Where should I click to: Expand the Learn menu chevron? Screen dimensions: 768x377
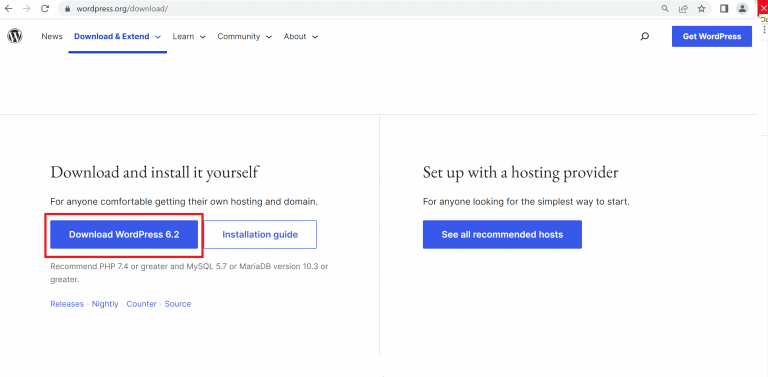[x=203, y=37]
